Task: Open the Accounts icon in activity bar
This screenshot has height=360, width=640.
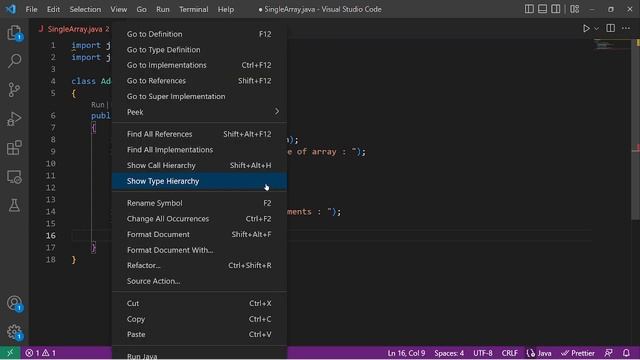Action: pos(14,303)
